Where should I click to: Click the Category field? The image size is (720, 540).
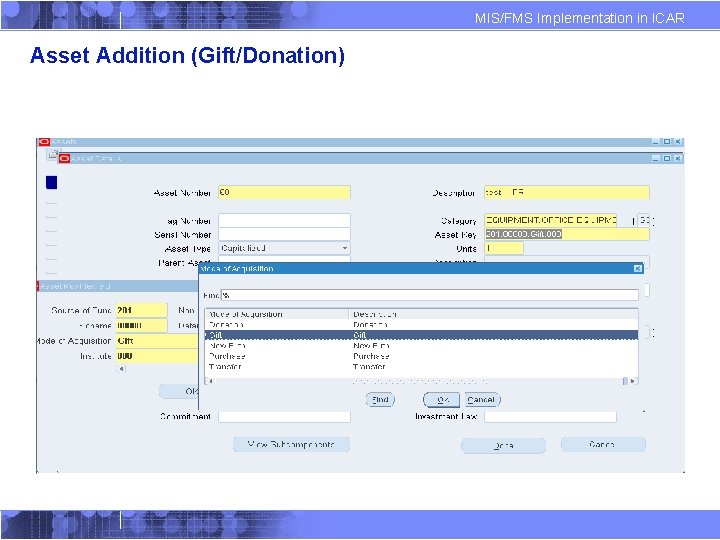pos(550,220)
